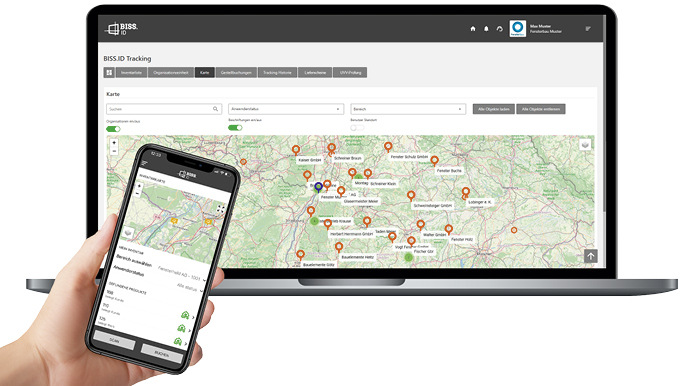The image size is (696, 386).
Task: Toggle Beschriftungen ein/aus switch
Action: (x=235, y=128)
